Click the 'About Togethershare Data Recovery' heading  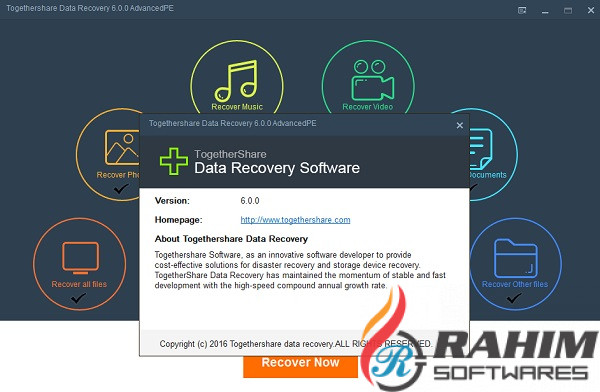click(231, 239)
